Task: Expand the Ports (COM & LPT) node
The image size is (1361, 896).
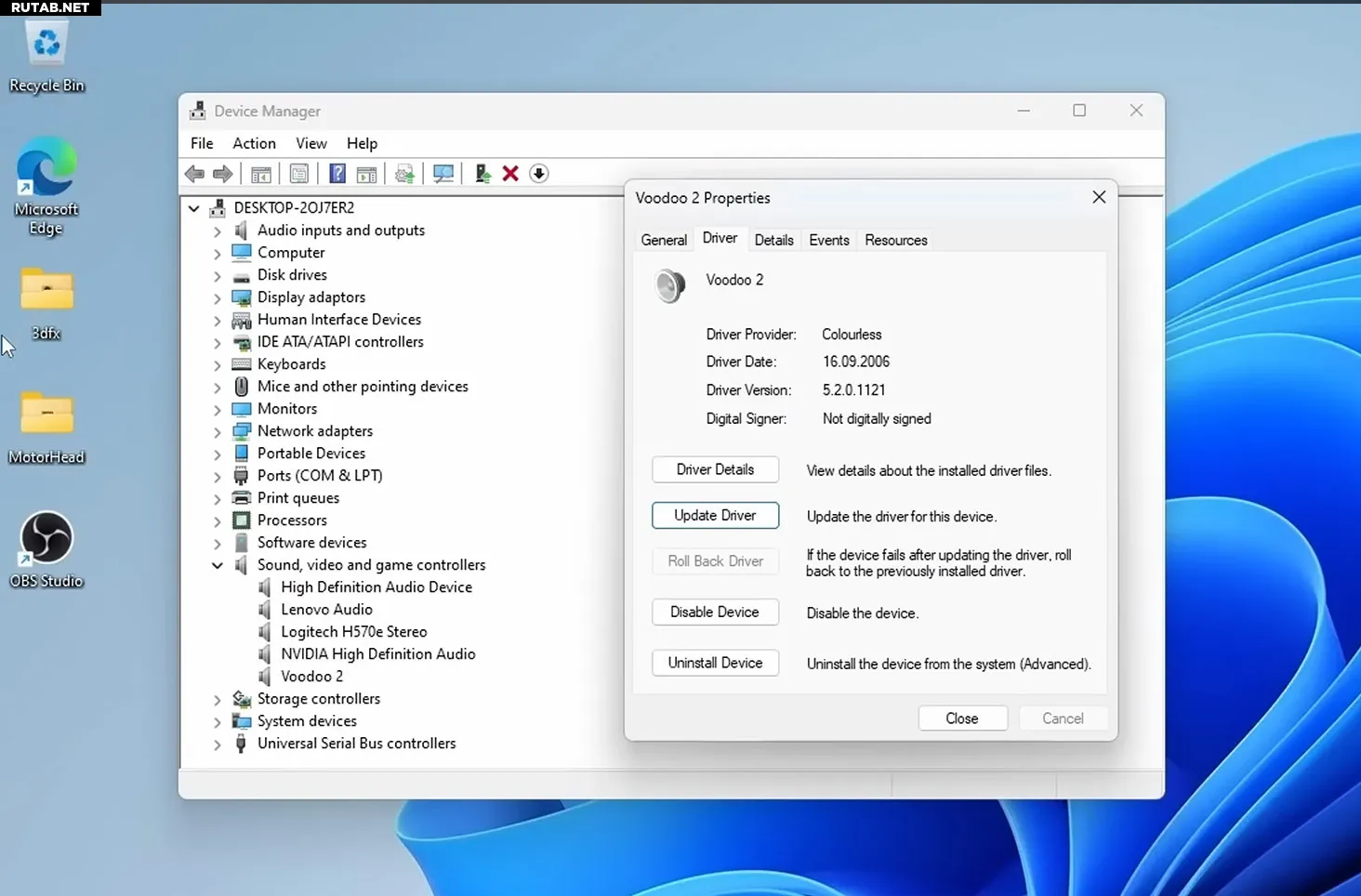Action: [218, 477]
